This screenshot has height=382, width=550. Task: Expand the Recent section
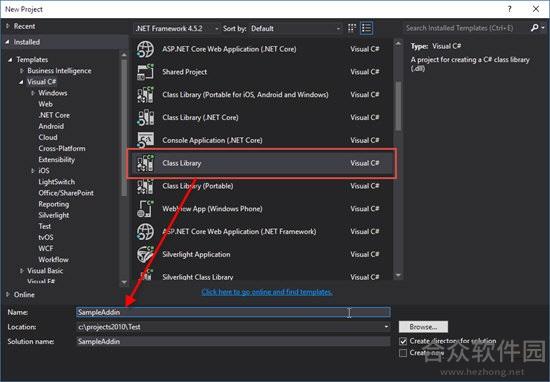[x=8, y=26]
